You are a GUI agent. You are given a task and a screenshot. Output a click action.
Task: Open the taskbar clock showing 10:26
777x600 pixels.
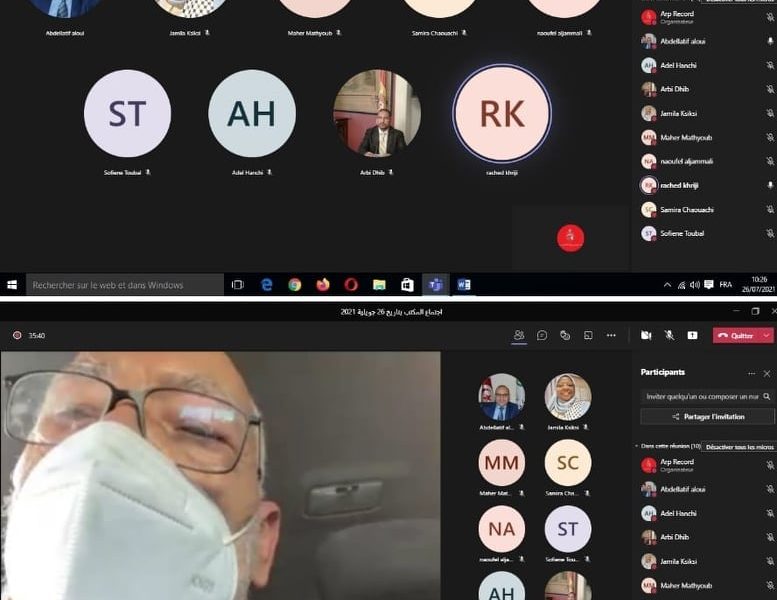pyautogui.click(x=758, y=284)
